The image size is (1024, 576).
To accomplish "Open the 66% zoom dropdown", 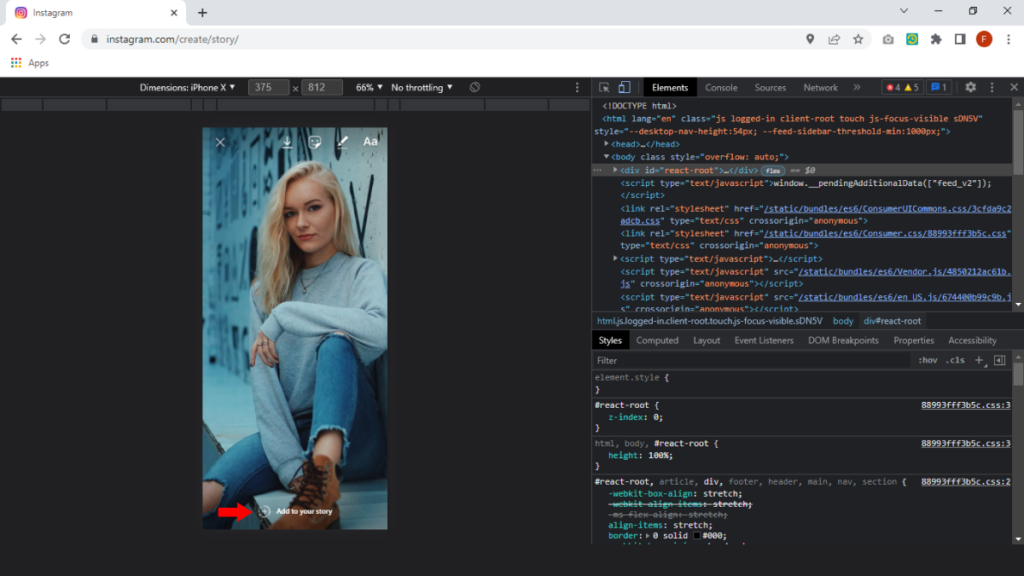I will 369,88.
